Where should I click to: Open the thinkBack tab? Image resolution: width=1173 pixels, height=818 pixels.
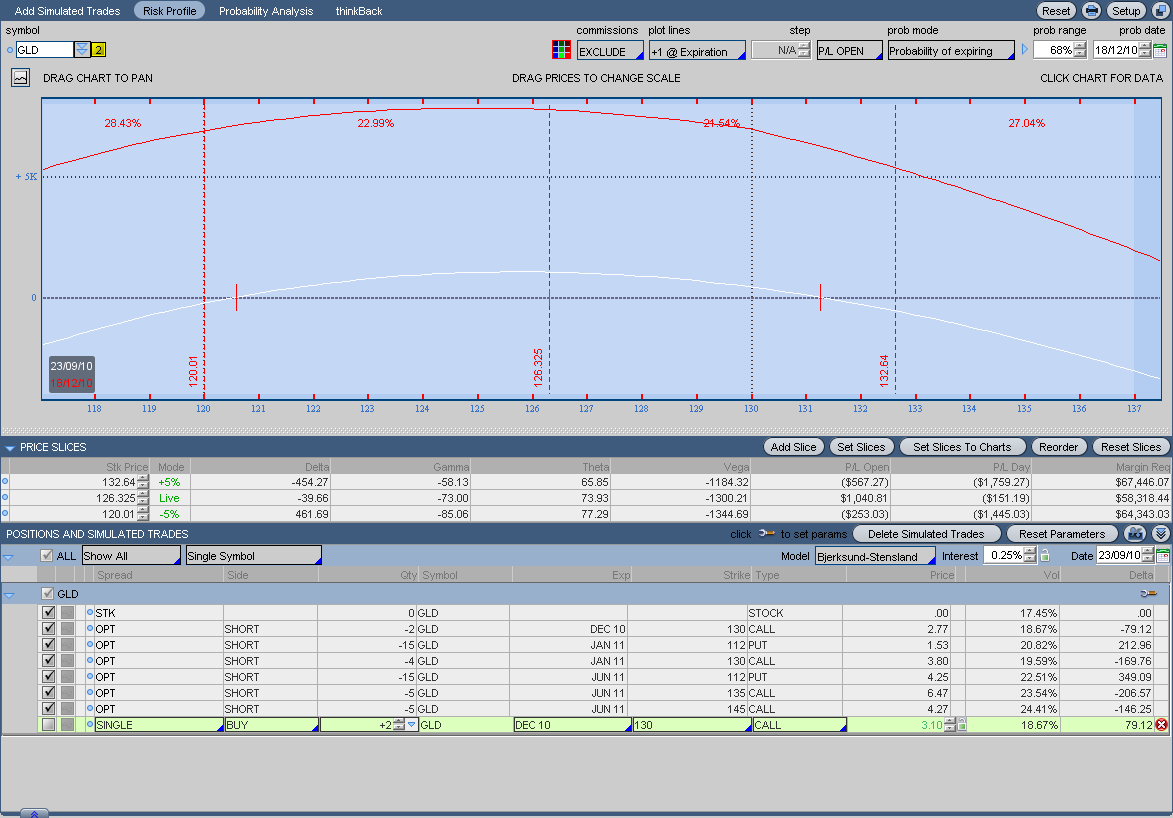coord(359,11)
